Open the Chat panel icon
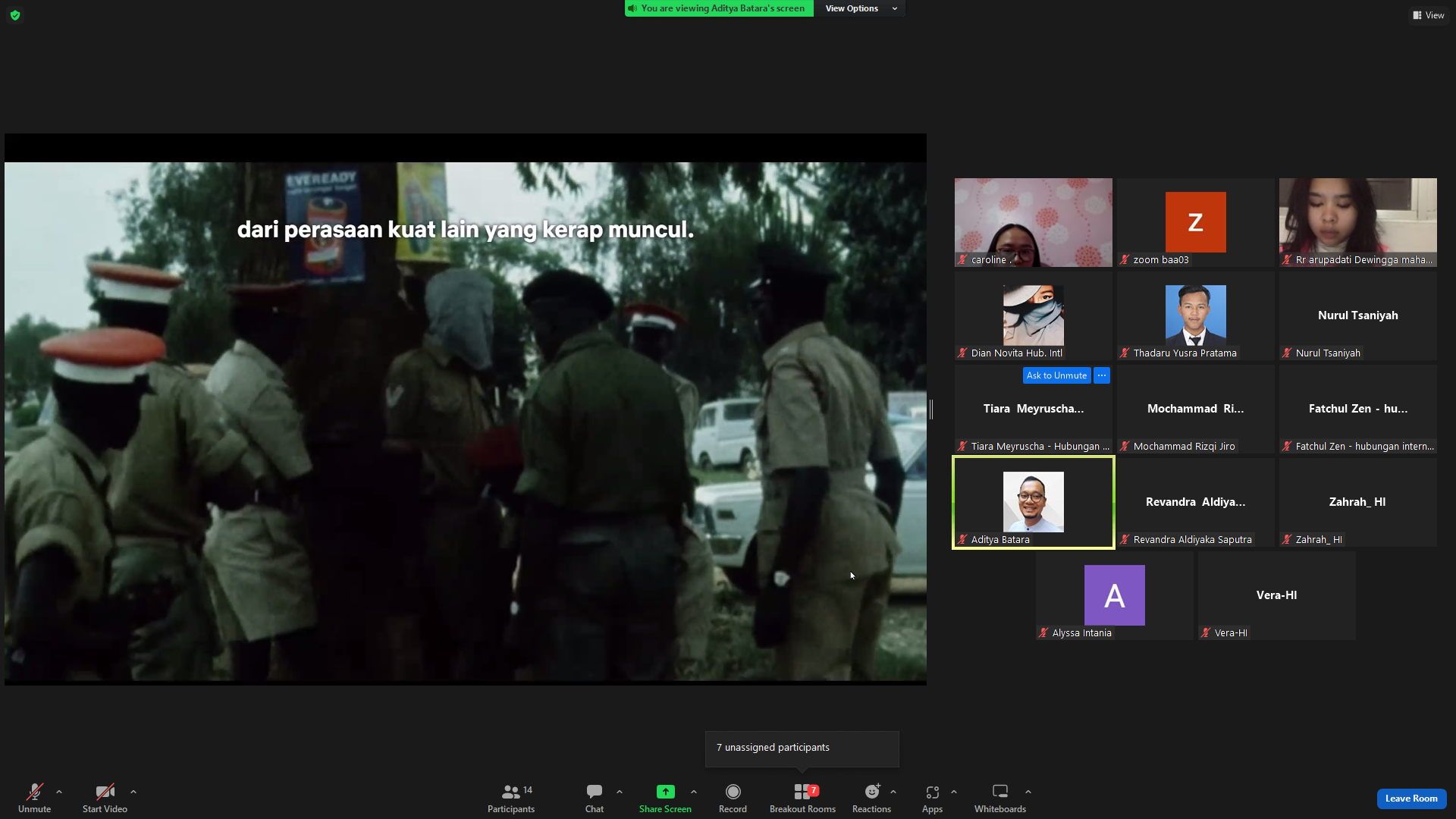Viewport: 1456px width, 819px height. pyautogui.click(x=595, y=792)
